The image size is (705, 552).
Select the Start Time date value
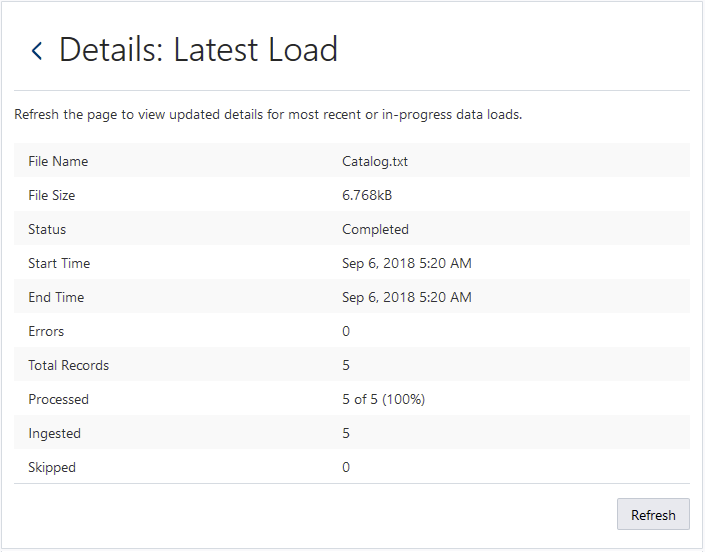pos(407,263)
